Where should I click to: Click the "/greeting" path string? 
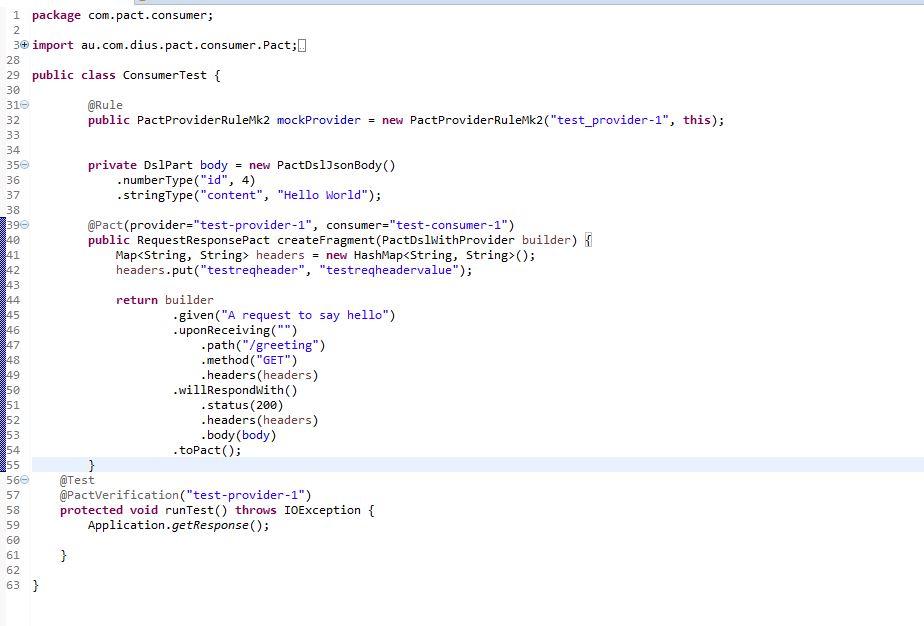(280, 345)
